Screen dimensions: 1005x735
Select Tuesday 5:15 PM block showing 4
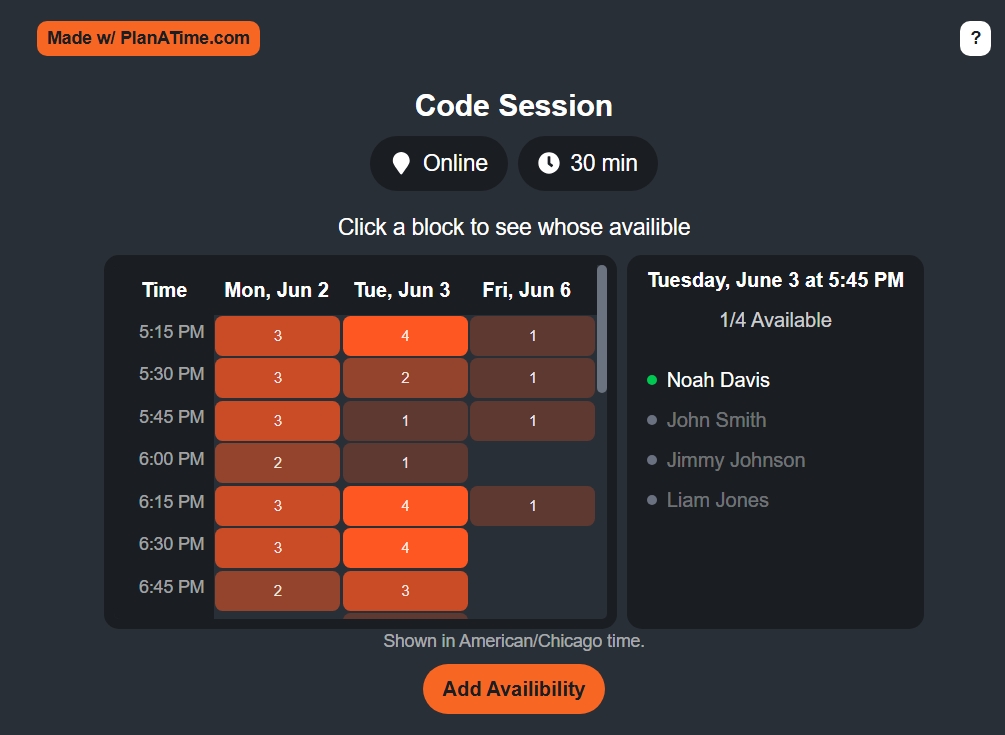point(405,336)
